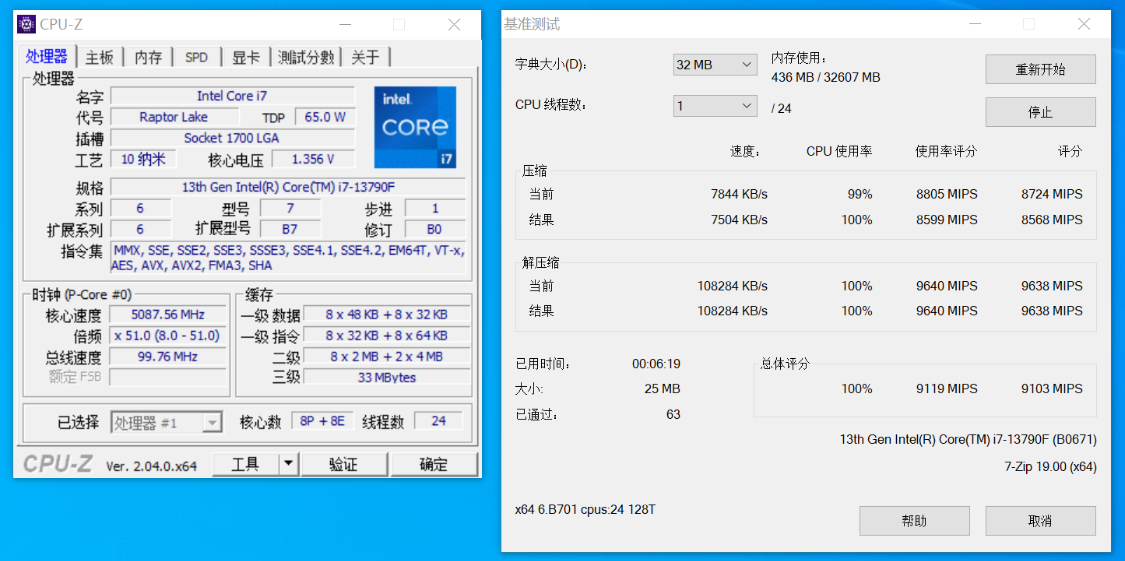The width and height of the screenshot is (1125, 561).
Task: Click the 10 纳米 process value
Action: (x=142, y=159)
